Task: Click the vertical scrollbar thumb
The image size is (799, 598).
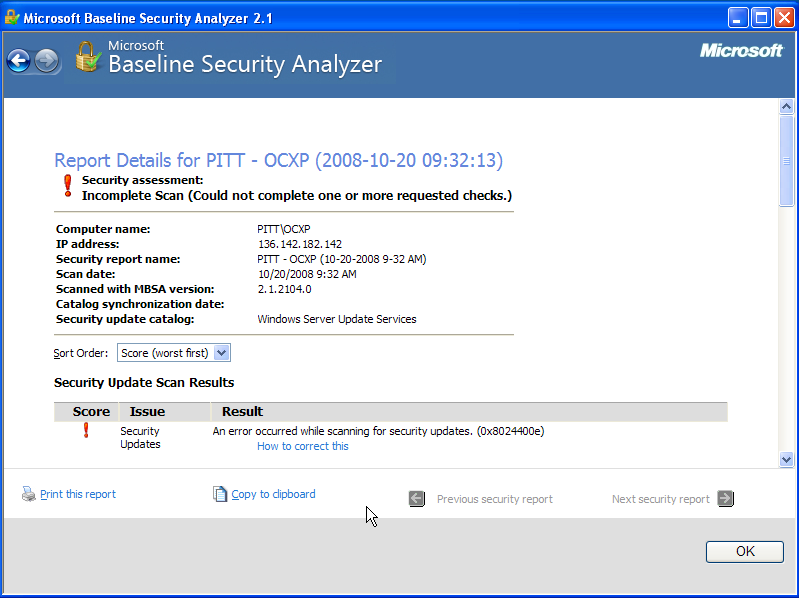Action: 786,161
